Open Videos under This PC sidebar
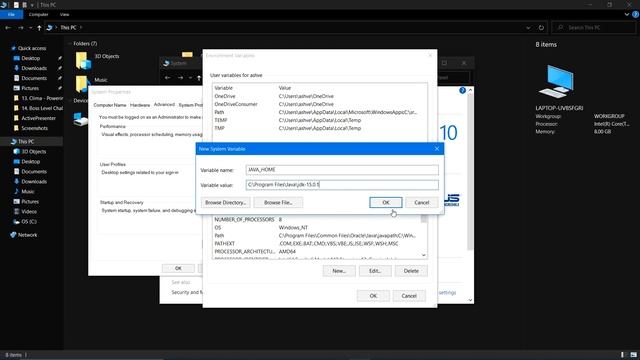Screen dimensions: 640x360 tap(29, 212)
